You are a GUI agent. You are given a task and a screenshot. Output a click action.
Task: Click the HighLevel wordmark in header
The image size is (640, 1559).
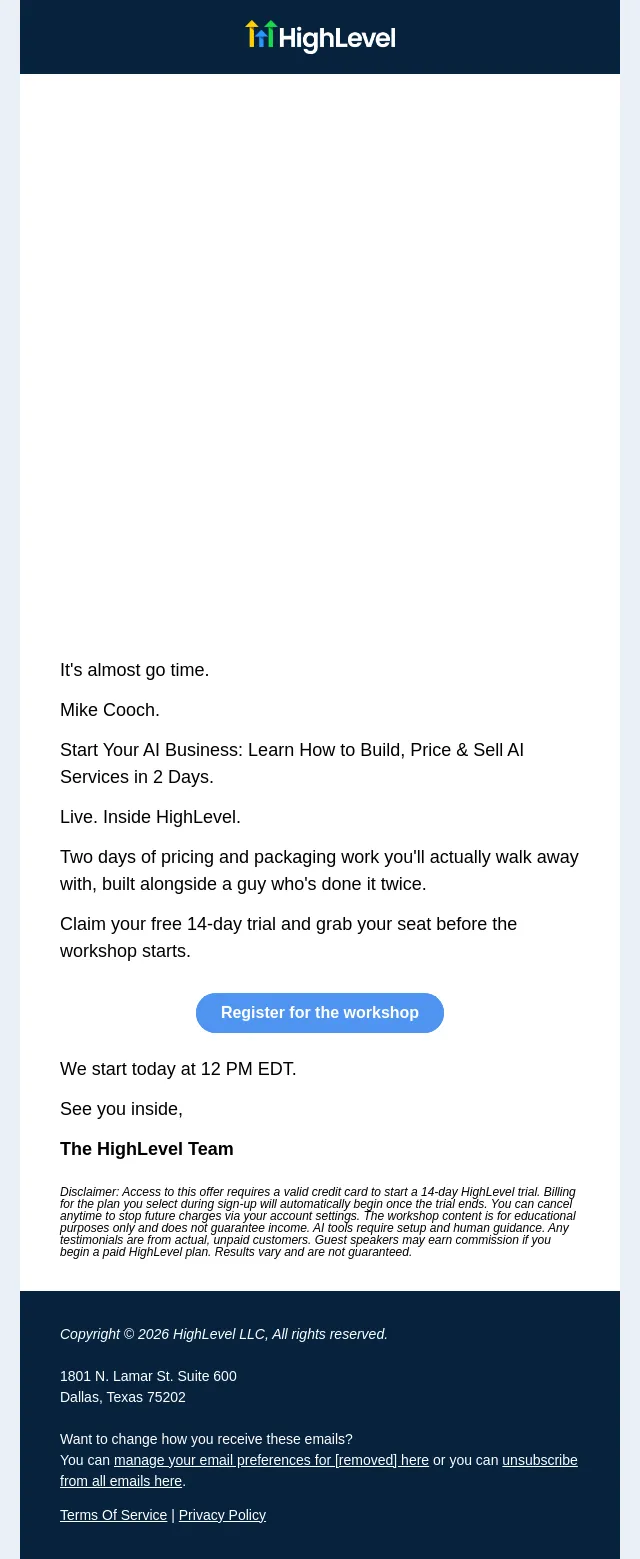pos(337,39)
